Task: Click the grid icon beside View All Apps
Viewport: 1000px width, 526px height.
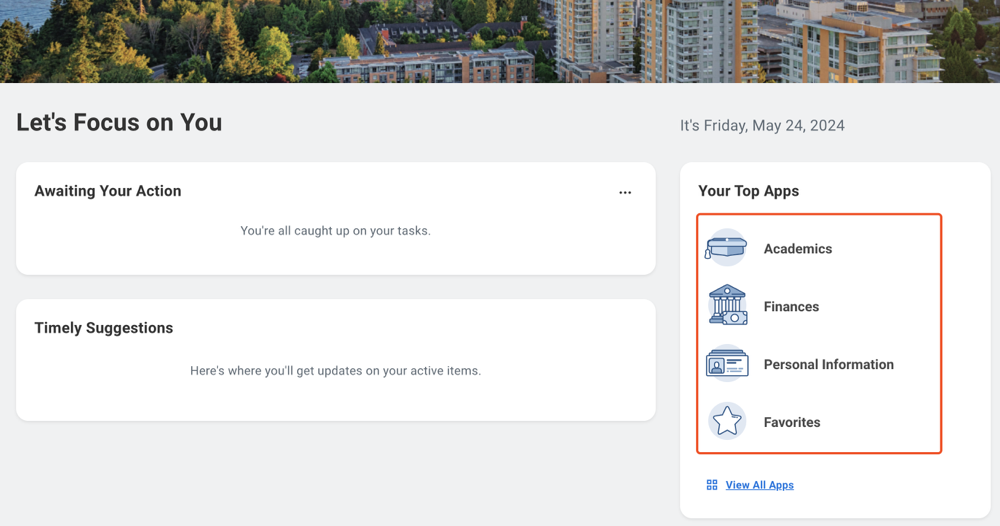Action: click(x=712, y=485)
